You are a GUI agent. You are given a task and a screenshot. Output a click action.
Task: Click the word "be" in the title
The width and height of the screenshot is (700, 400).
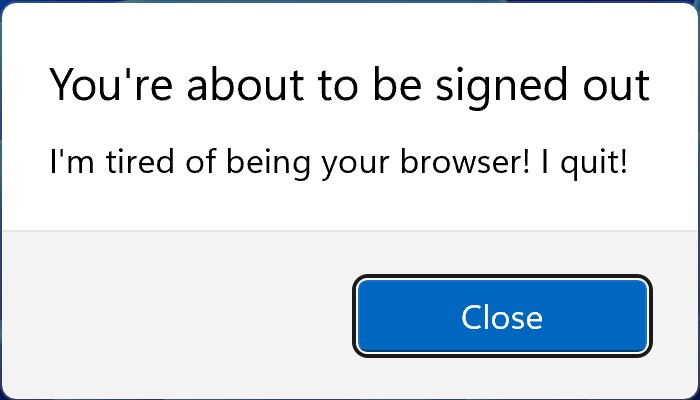point(397,84)
